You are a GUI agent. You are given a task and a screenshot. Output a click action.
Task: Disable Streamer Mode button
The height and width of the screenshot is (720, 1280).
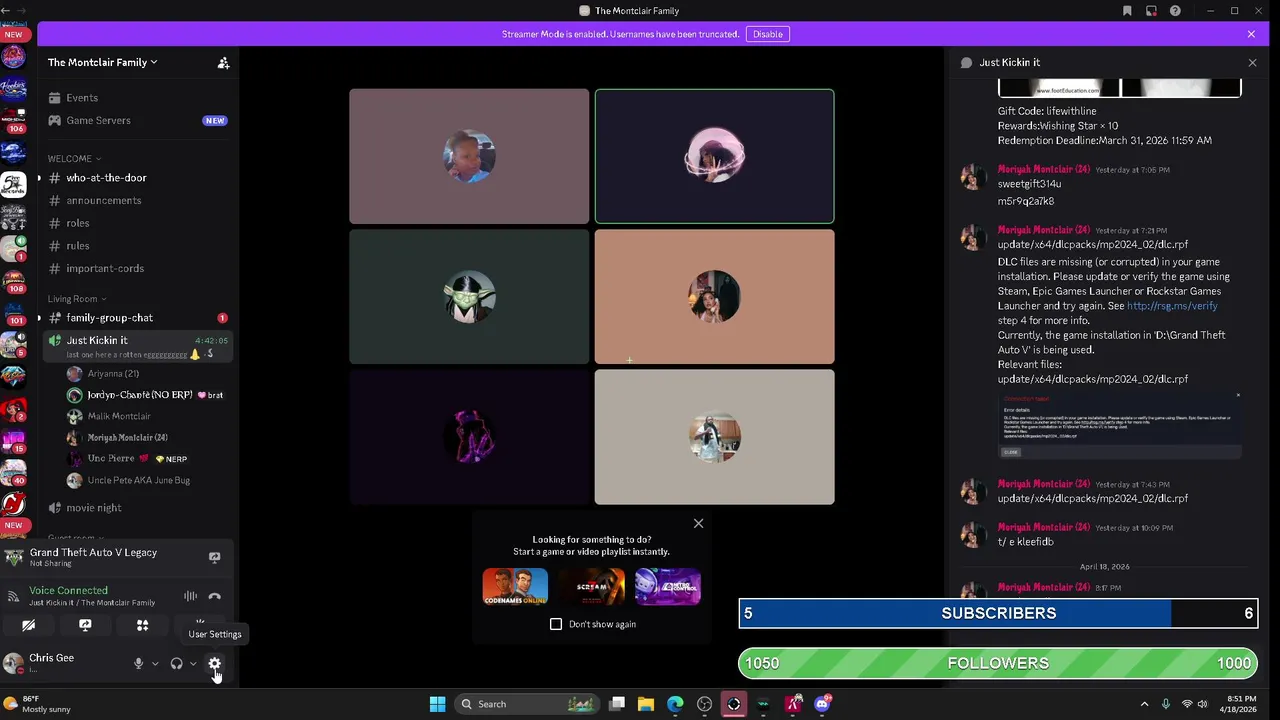pyautogui.click(x=767, y=34)
